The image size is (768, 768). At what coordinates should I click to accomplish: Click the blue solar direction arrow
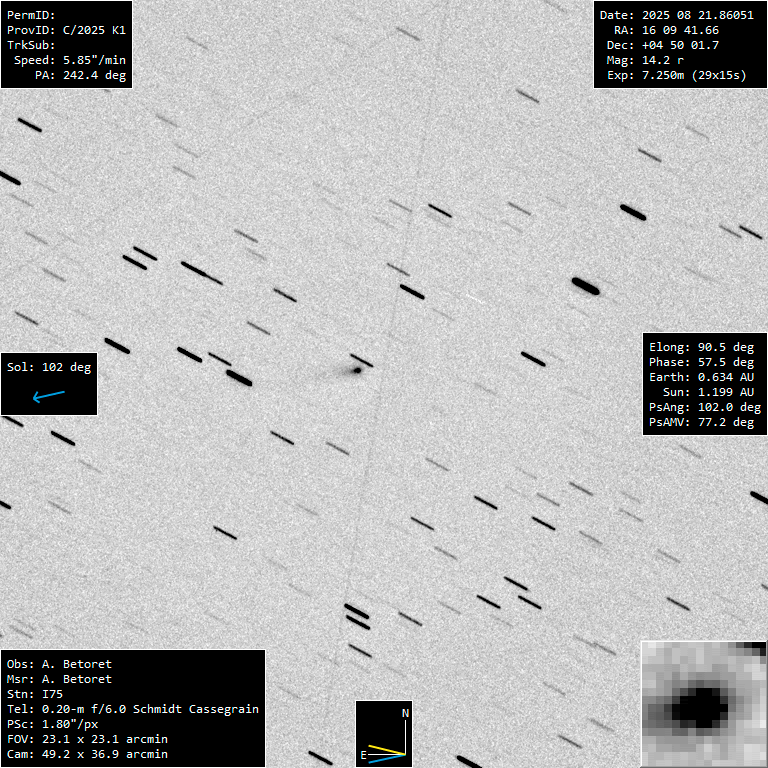pyautogui.click(x=48, y=397)
